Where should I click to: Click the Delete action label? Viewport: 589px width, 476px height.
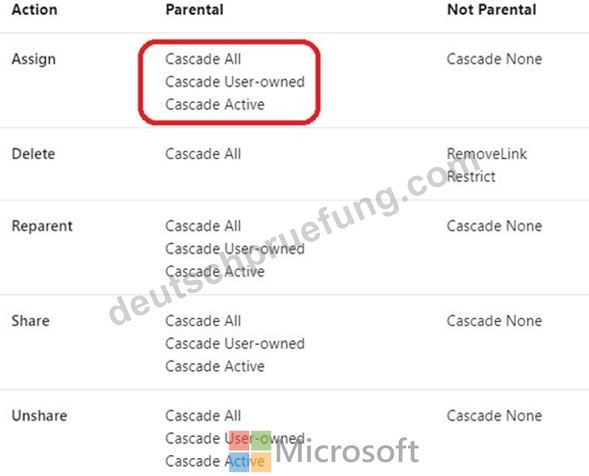click(x=33, y=154)
